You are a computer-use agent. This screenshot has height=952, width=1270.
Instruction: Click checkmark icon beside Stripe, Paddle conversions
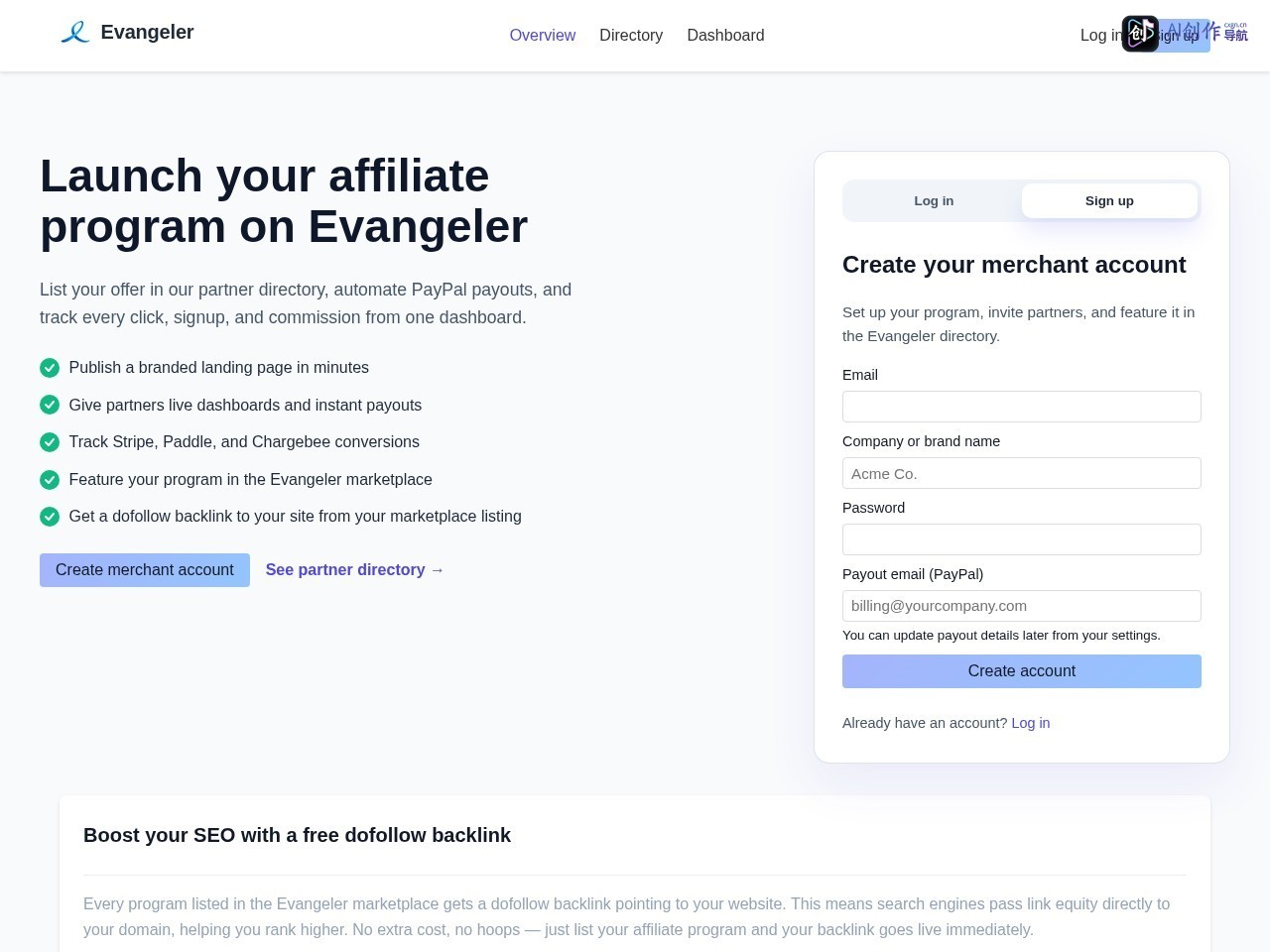(50, 442)
